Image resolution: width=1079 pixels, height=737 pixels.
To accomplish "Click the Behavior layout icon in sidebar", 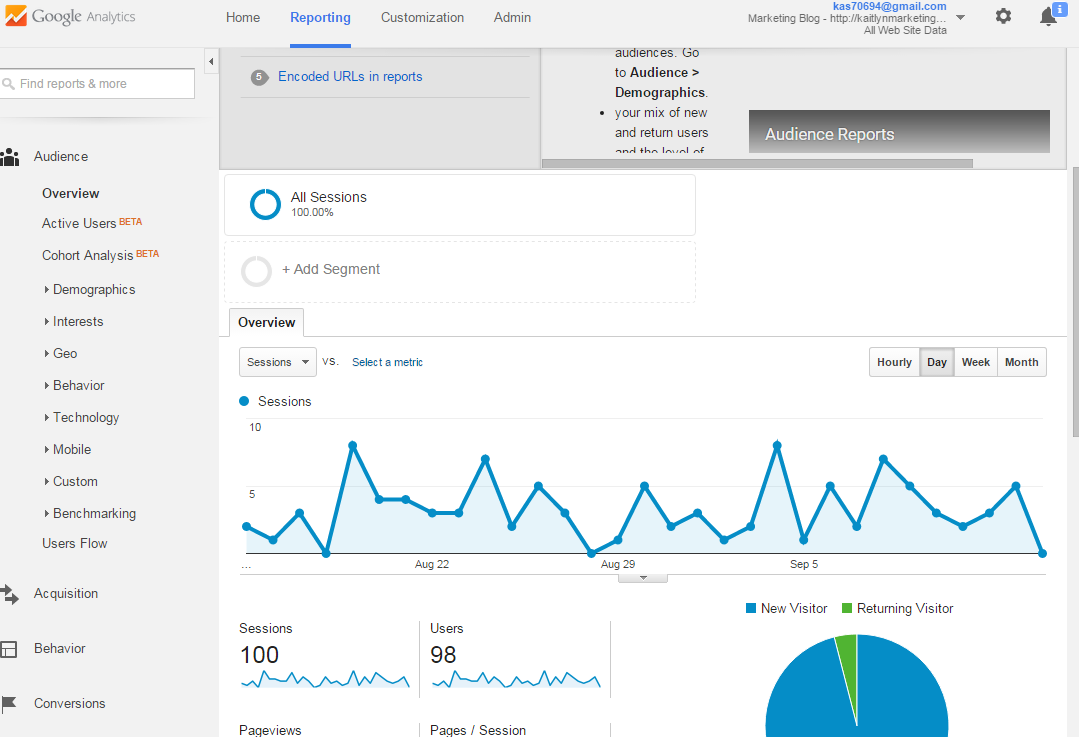I will [x=8, y=649].
